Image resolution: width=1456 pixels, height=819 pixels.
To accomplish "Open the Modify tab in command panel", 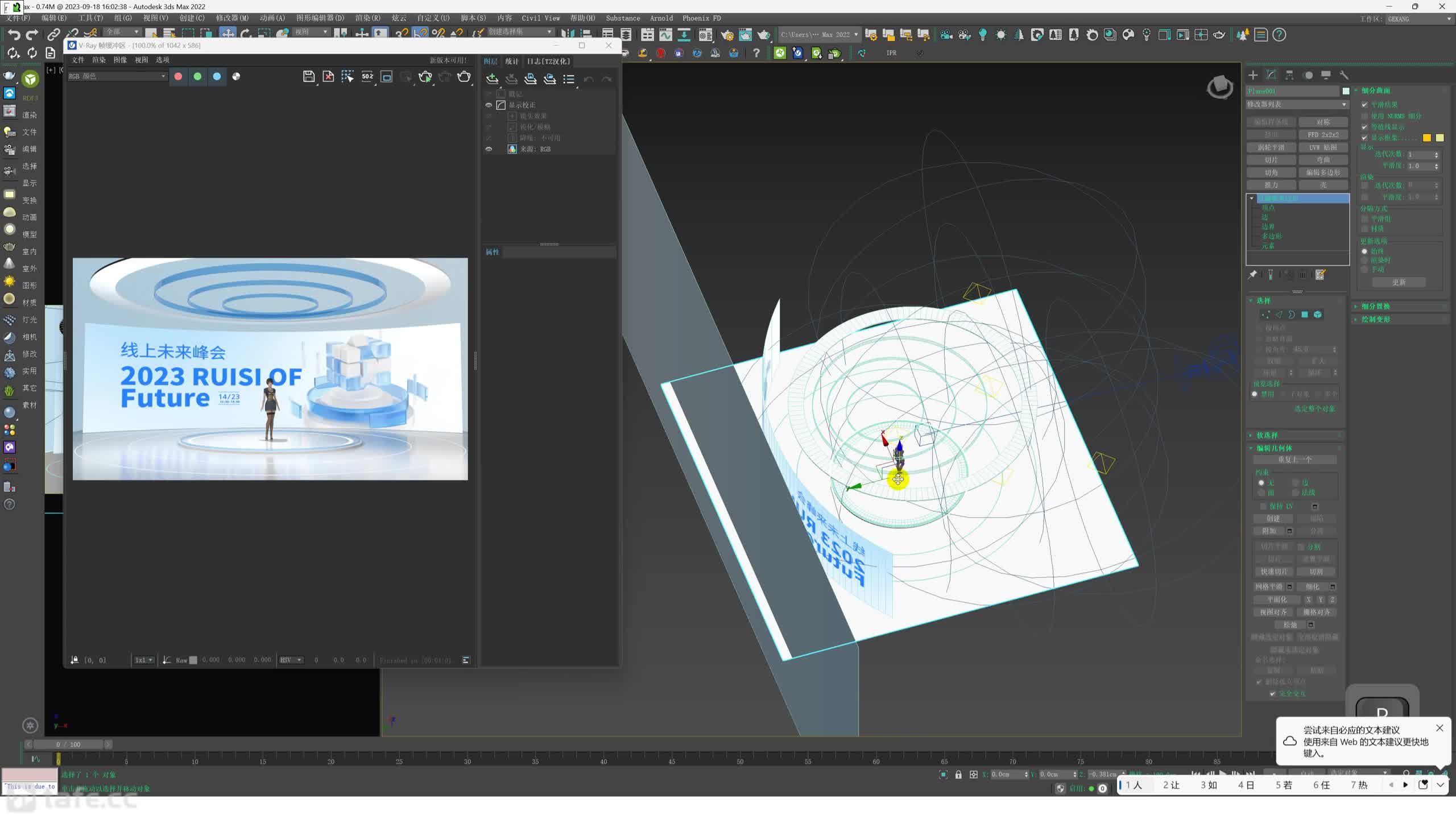I will click(x=1271, y=75).
